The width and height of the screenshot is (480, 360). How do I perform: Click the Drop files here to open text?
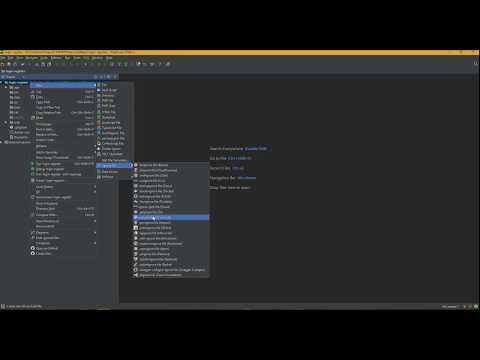[230, 188]
